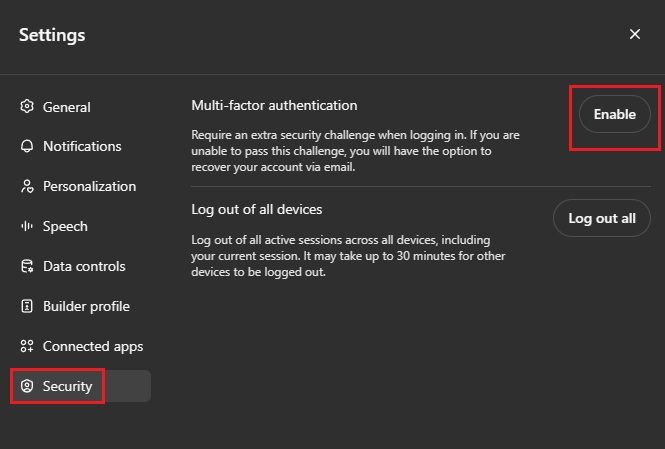Select the Security tab label
This screenshot has width=665, height=449.
tap(67, 386)
